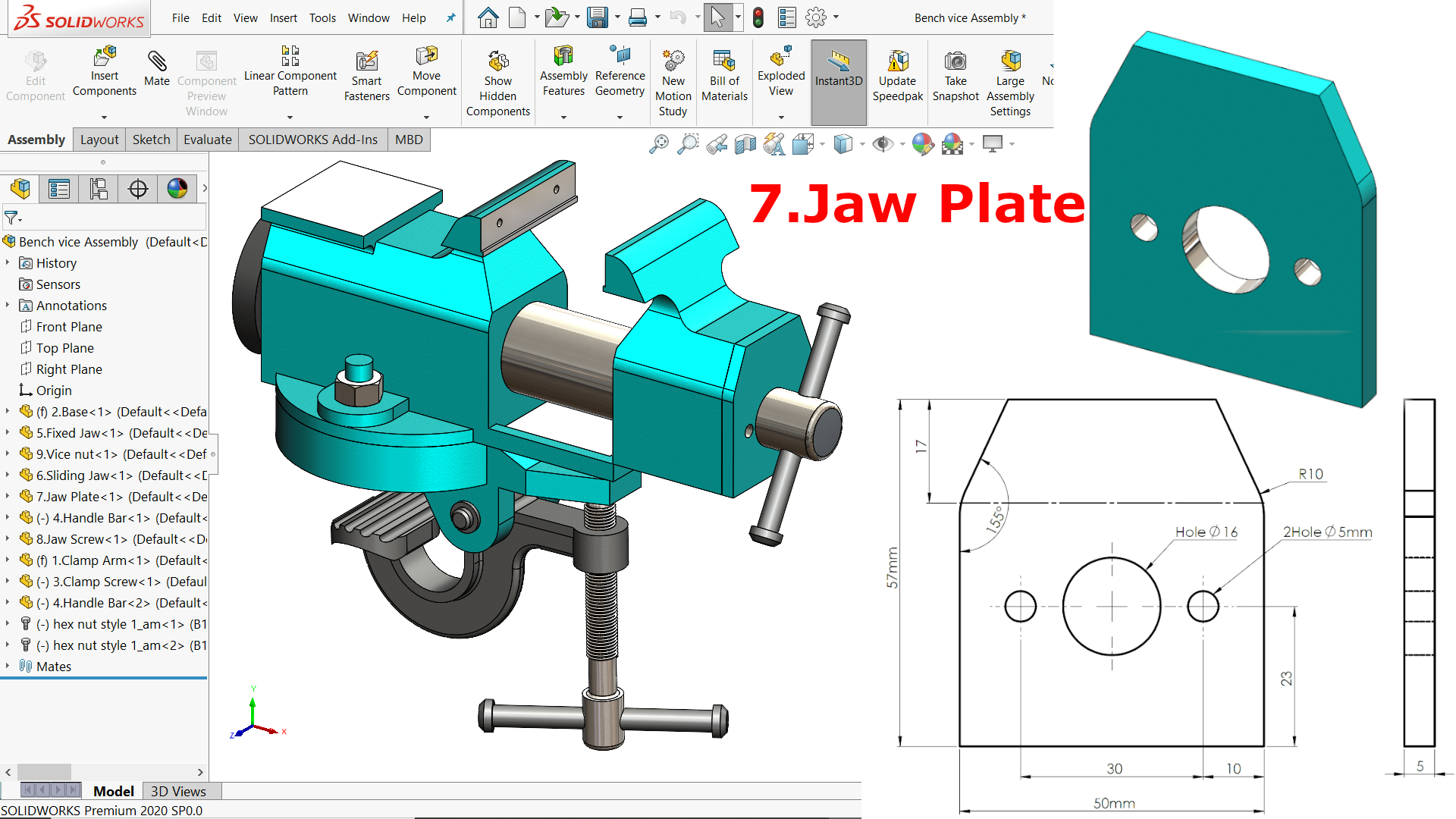
Task: Open the Assembly Features dropdown arrow
Action: (563, 118)
